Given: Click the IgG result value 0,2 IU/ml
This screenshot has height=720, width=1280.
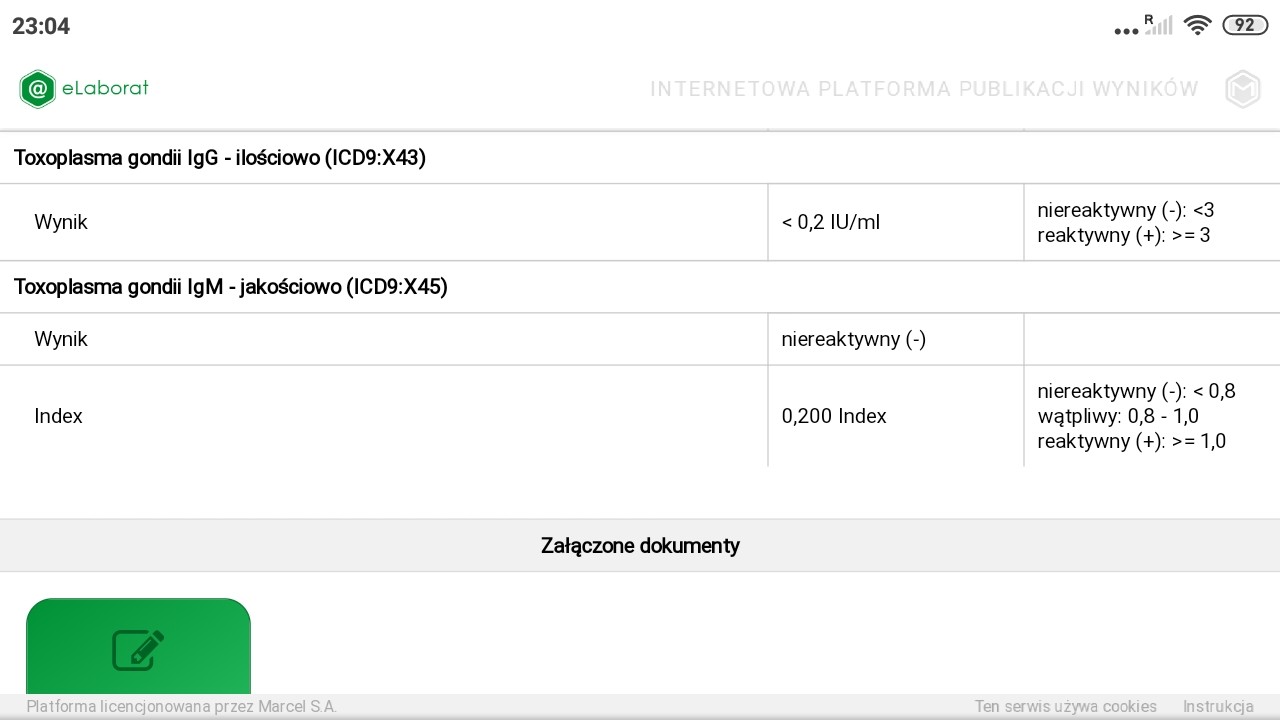Looking at the screenshot, I should pyautogui.click(x=831, y=222).
